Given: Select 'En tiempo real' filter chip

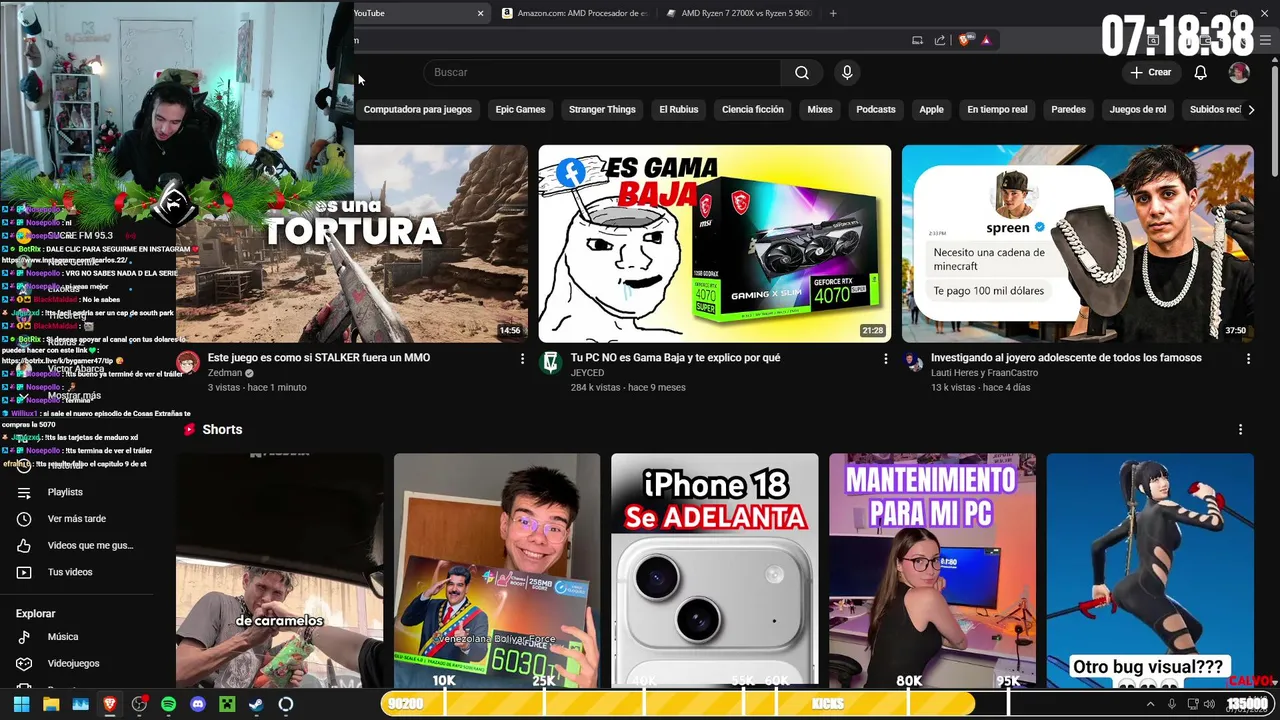Looking at the screenshot, I should [997, 109].
